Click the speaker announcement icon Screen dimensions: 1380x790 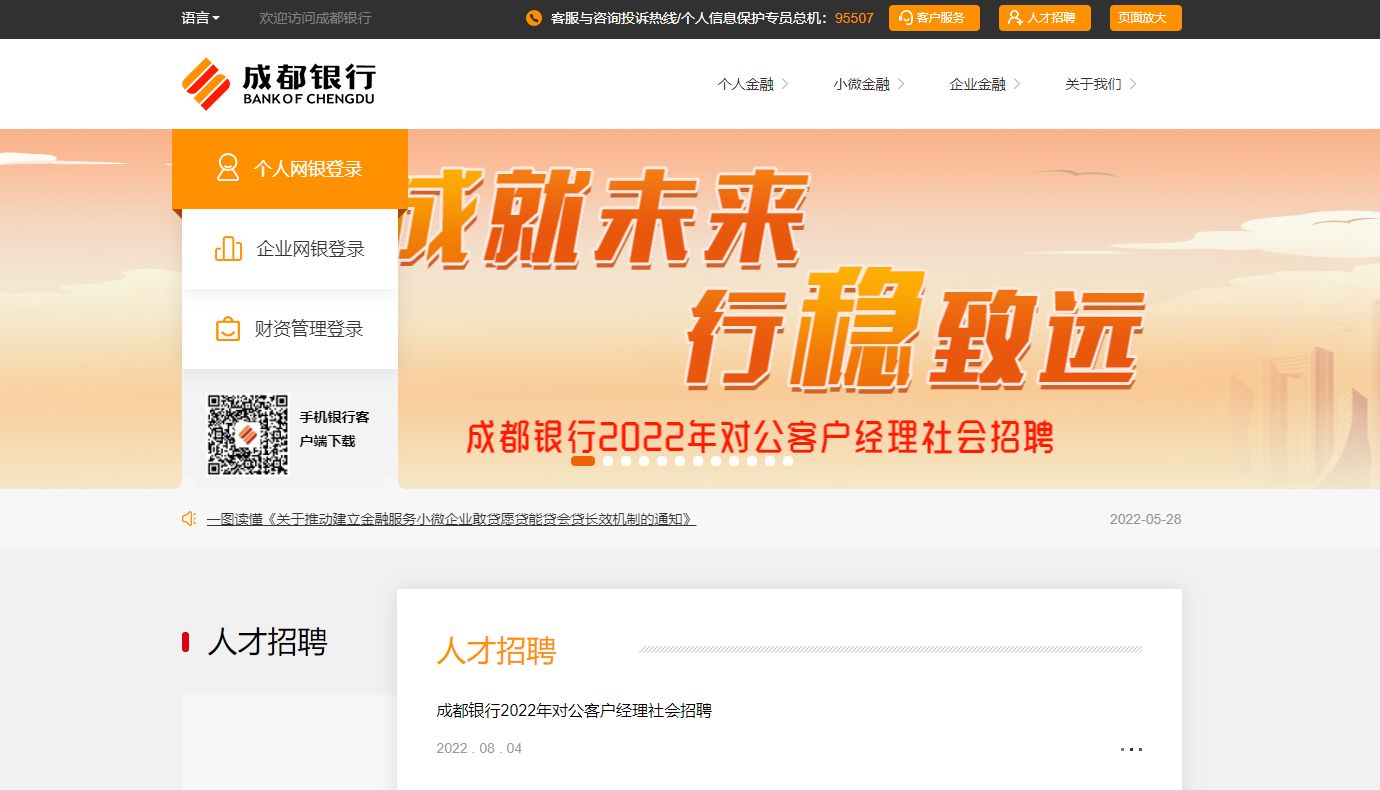click(x=189, y=519)
